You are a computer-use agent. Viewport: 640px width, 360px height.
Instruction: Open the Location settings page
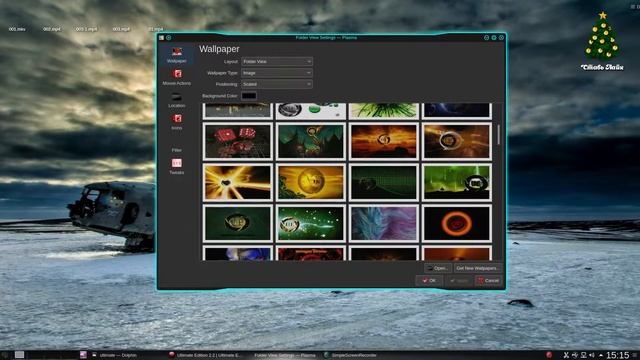coord(176,100)
